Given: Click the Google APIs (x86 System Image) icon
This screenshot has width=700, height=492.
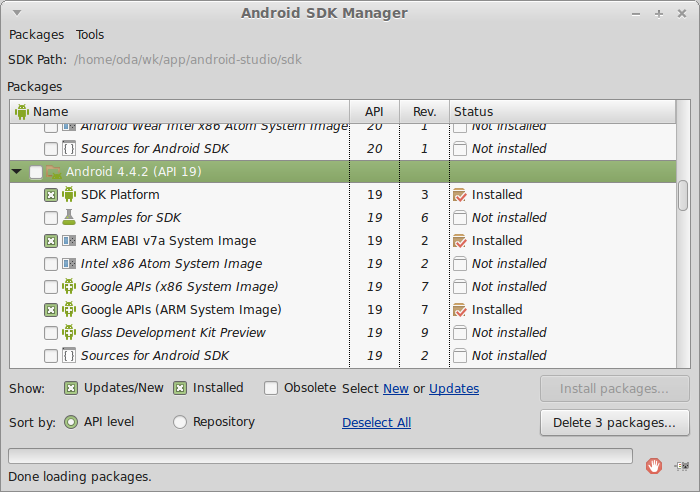Looking at the screenshot, I should tap(69, 287).
